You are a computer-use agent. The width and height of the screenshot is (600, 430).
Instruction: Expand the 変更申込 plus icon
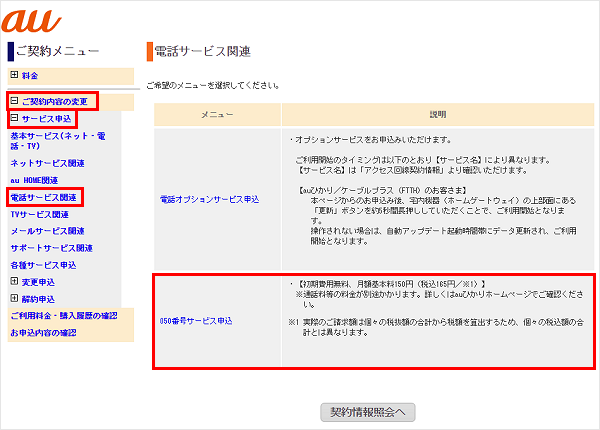(14, 283)
